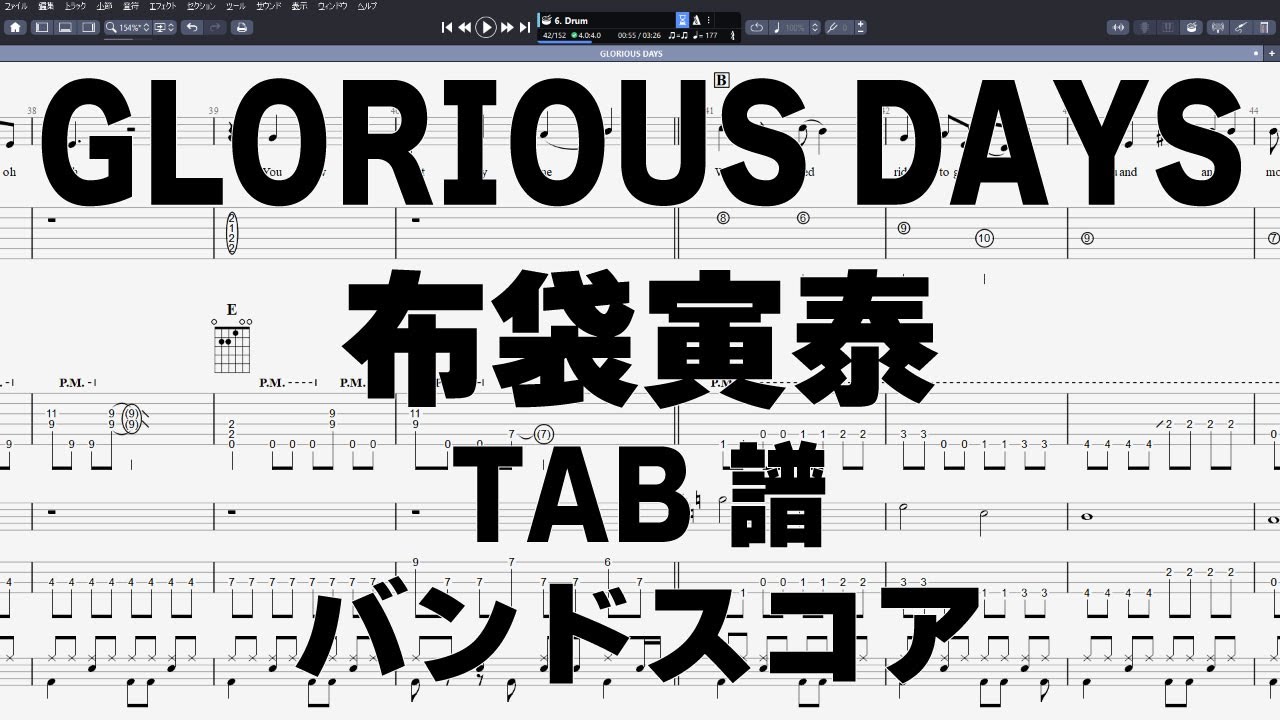1280x720 pixels.
Task: Open the エフェクト menu
Action: 163,6
